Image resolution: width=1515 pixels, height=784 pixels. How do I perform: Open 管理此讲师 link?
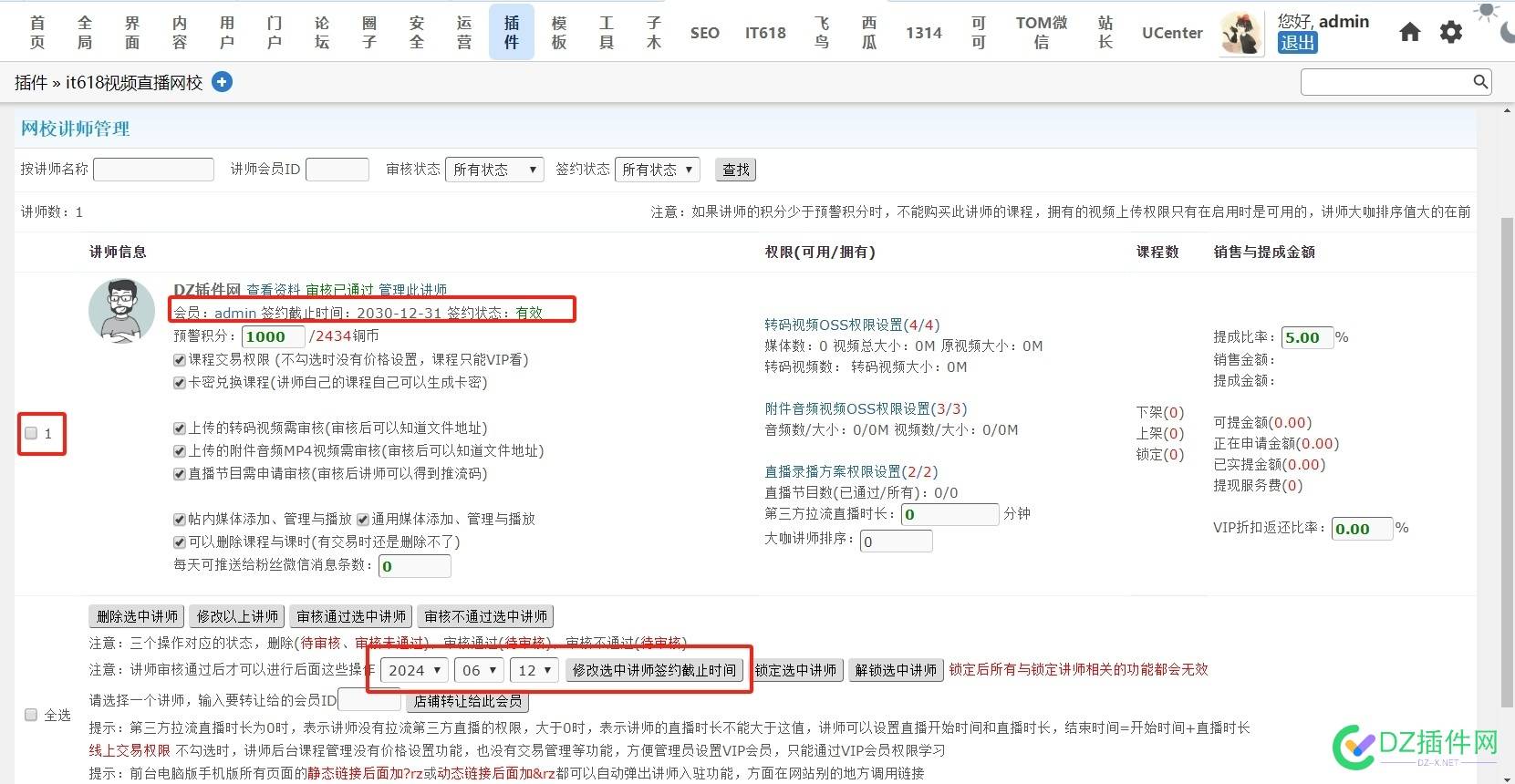412,290
